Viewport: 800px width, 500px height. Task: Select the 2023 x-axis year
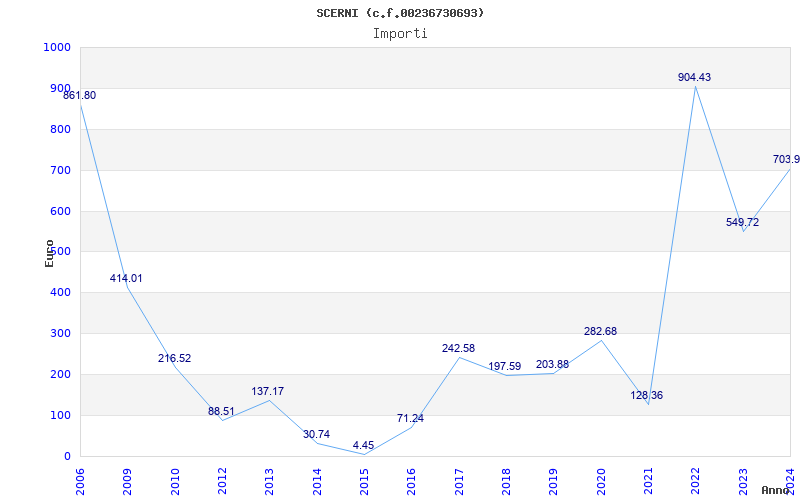(743, 482)
